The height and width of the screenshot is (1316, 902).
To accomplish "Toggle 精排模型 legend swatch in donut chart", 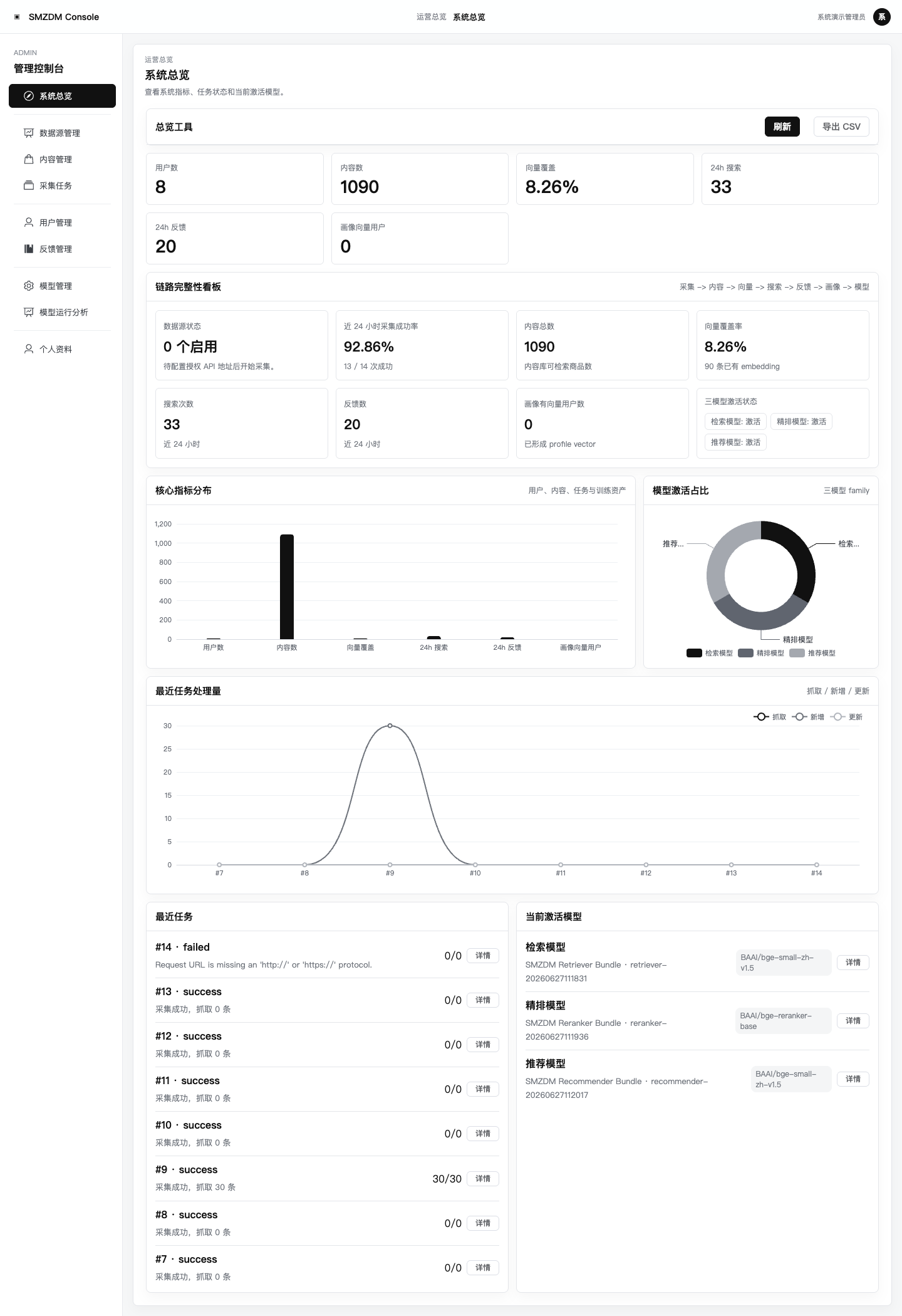I will (745, 653).
